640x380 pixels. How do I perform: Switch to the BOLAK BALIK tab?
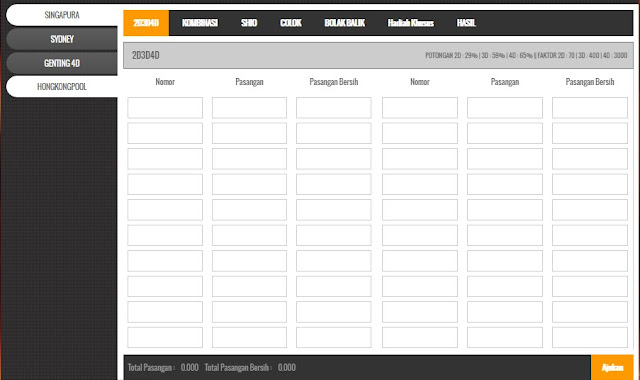(x=344, y=23)
